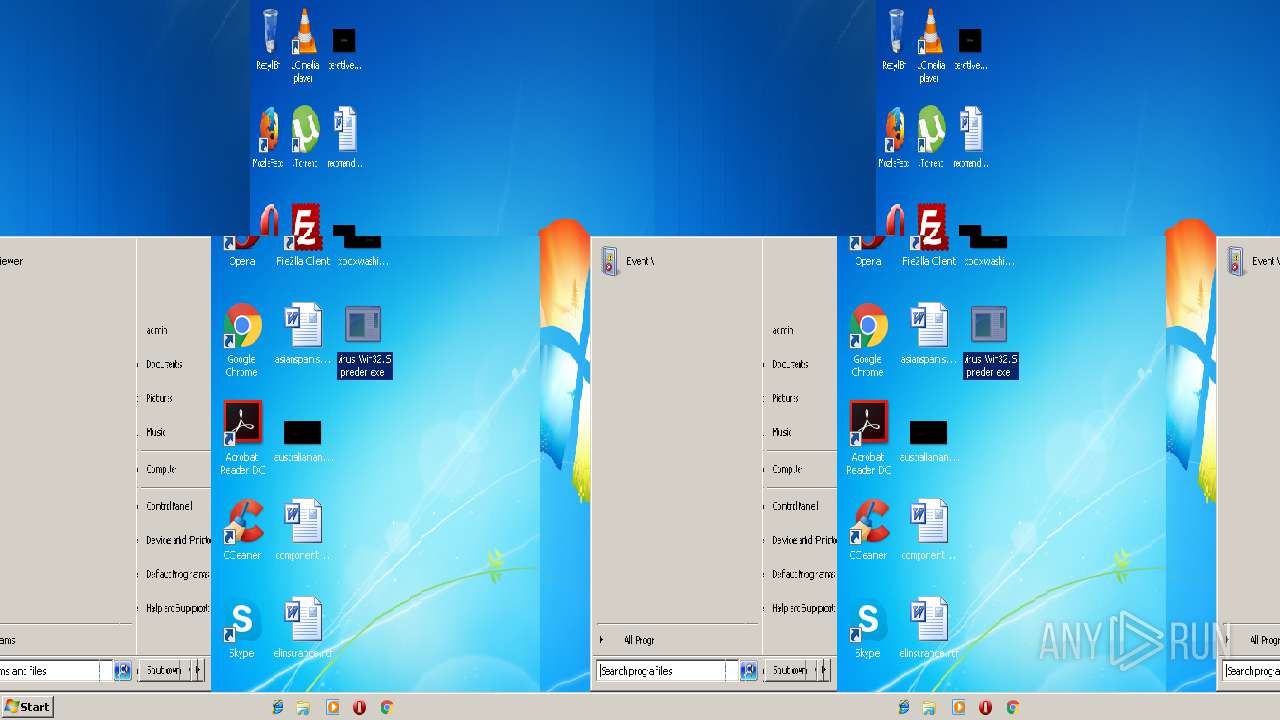Select black australianan file in right desktop copy
Image resolution: width=1280 pixels, height=720 pixels.
click(929, 441)
